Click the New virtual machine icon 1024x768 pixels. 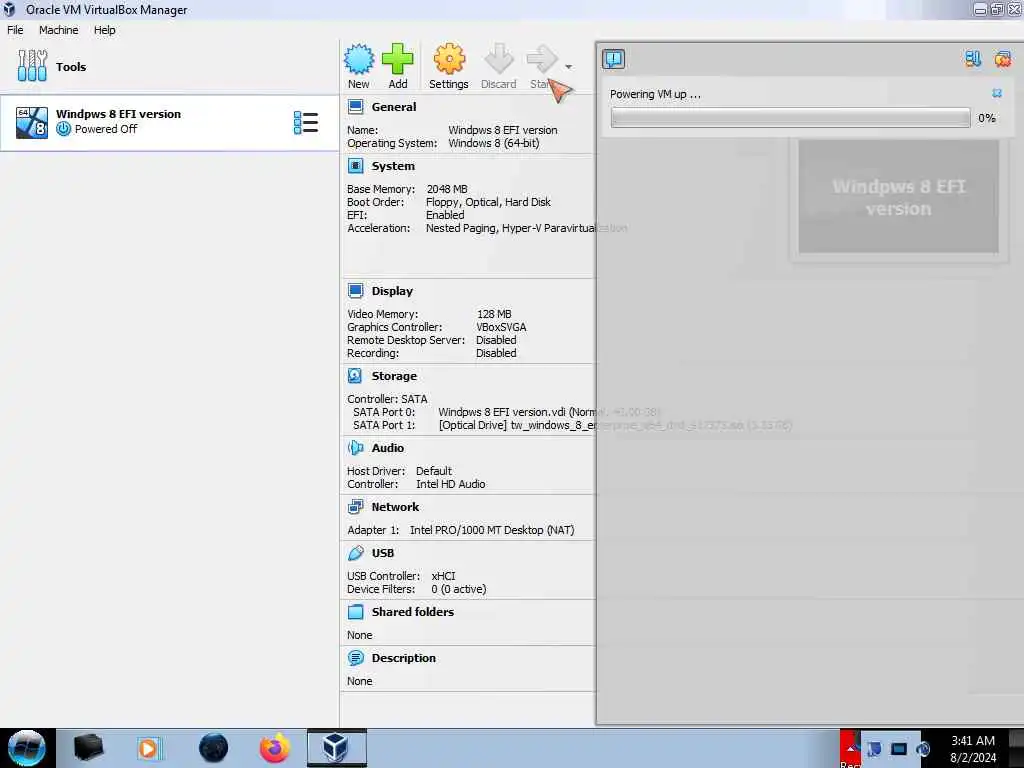click(x=359, y=59)
